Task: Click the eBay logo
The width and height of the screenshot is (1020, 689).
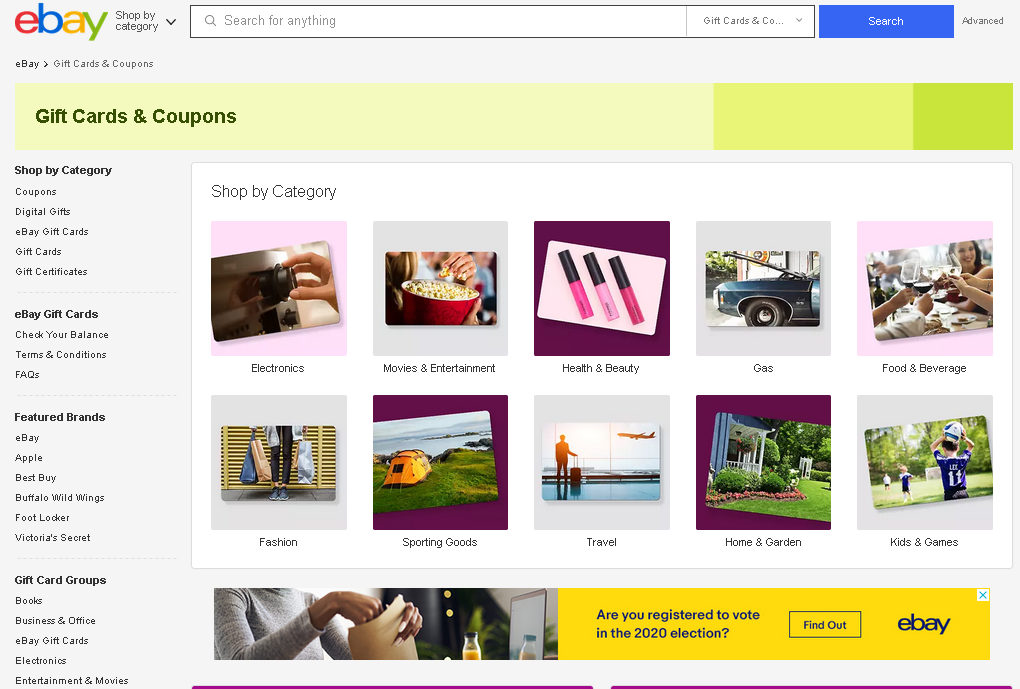Action: (x=60, y=21)
